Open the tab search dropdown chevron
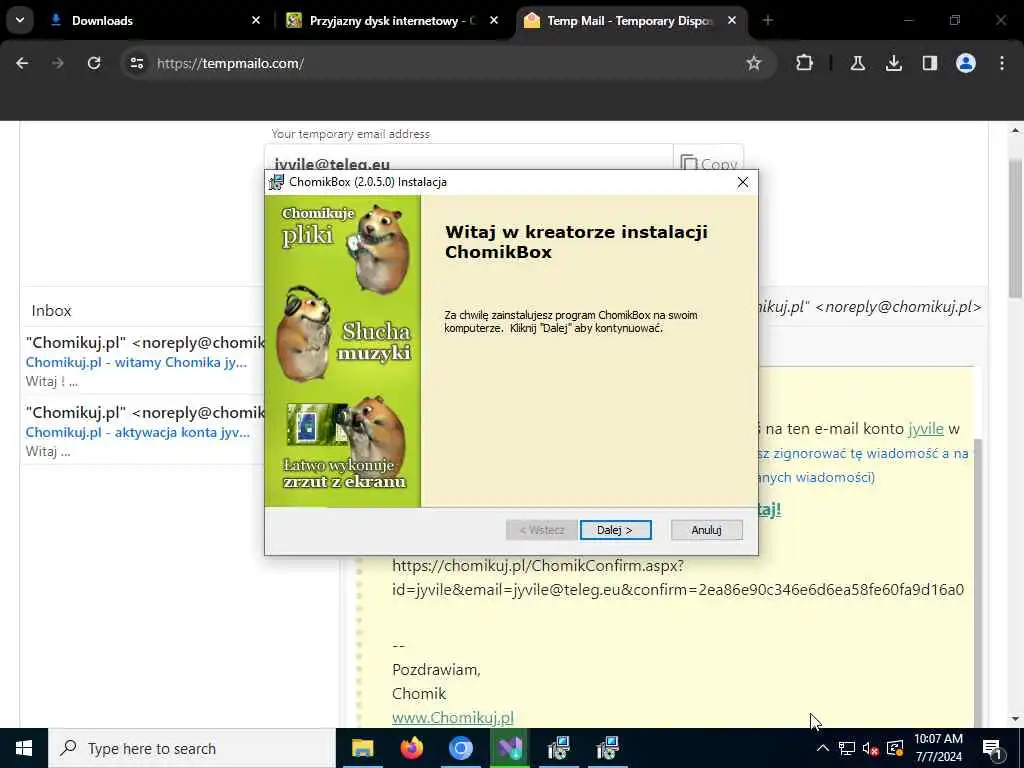Screen dimensions: 1024x768 (x=20, y=20)
